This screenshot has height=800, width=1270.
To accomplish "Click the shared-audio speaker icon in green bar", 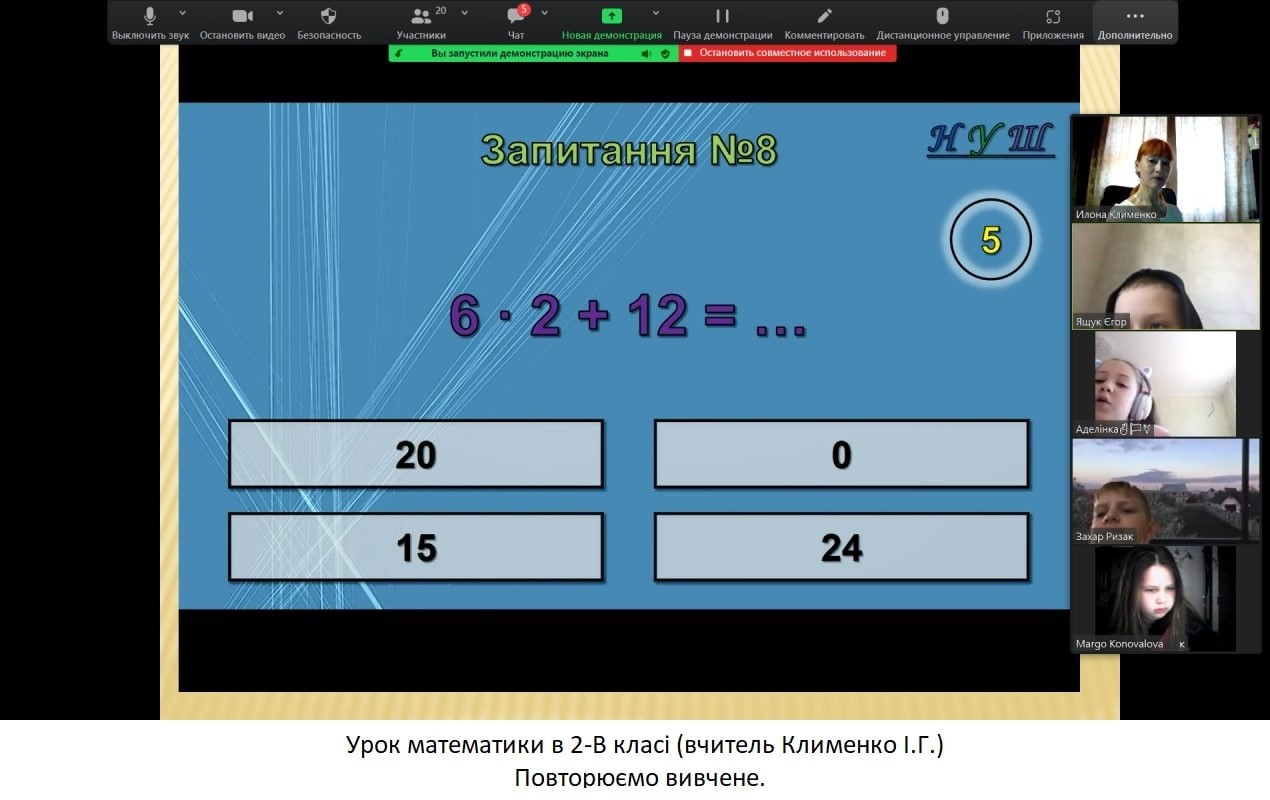I will [646, 54].
